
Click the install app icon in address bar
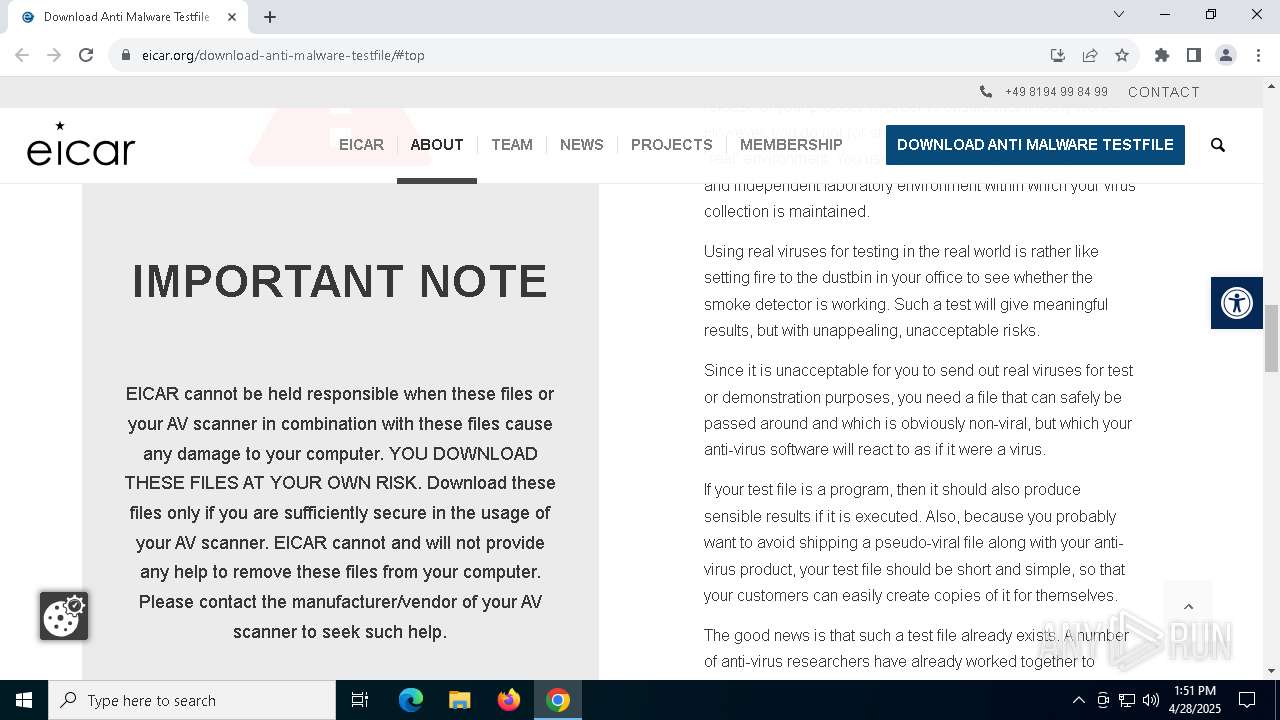tap(1058, 55)
